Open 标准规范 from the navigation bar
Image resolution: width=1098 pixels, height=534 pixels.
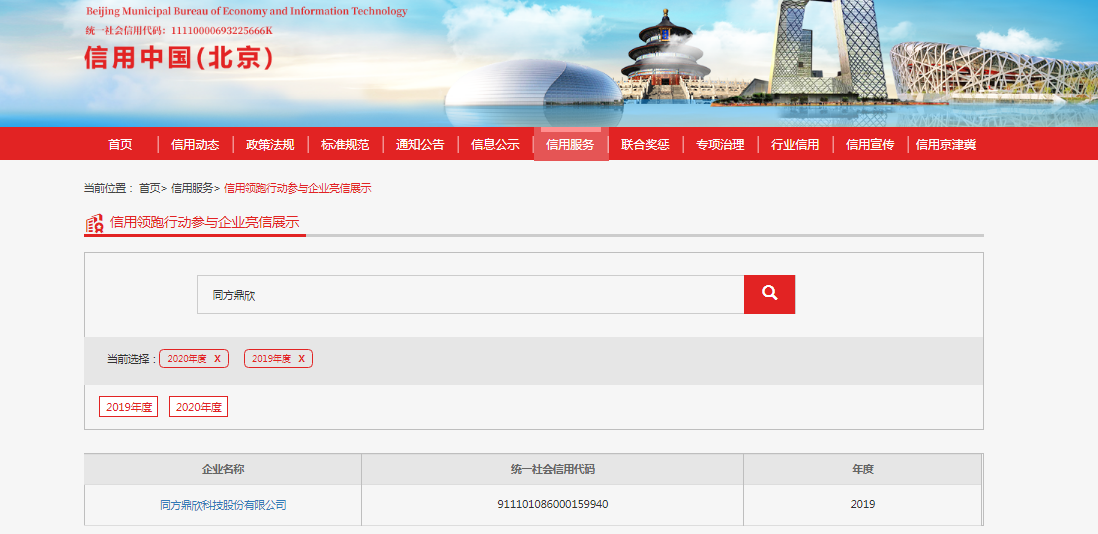click(345, 144)
